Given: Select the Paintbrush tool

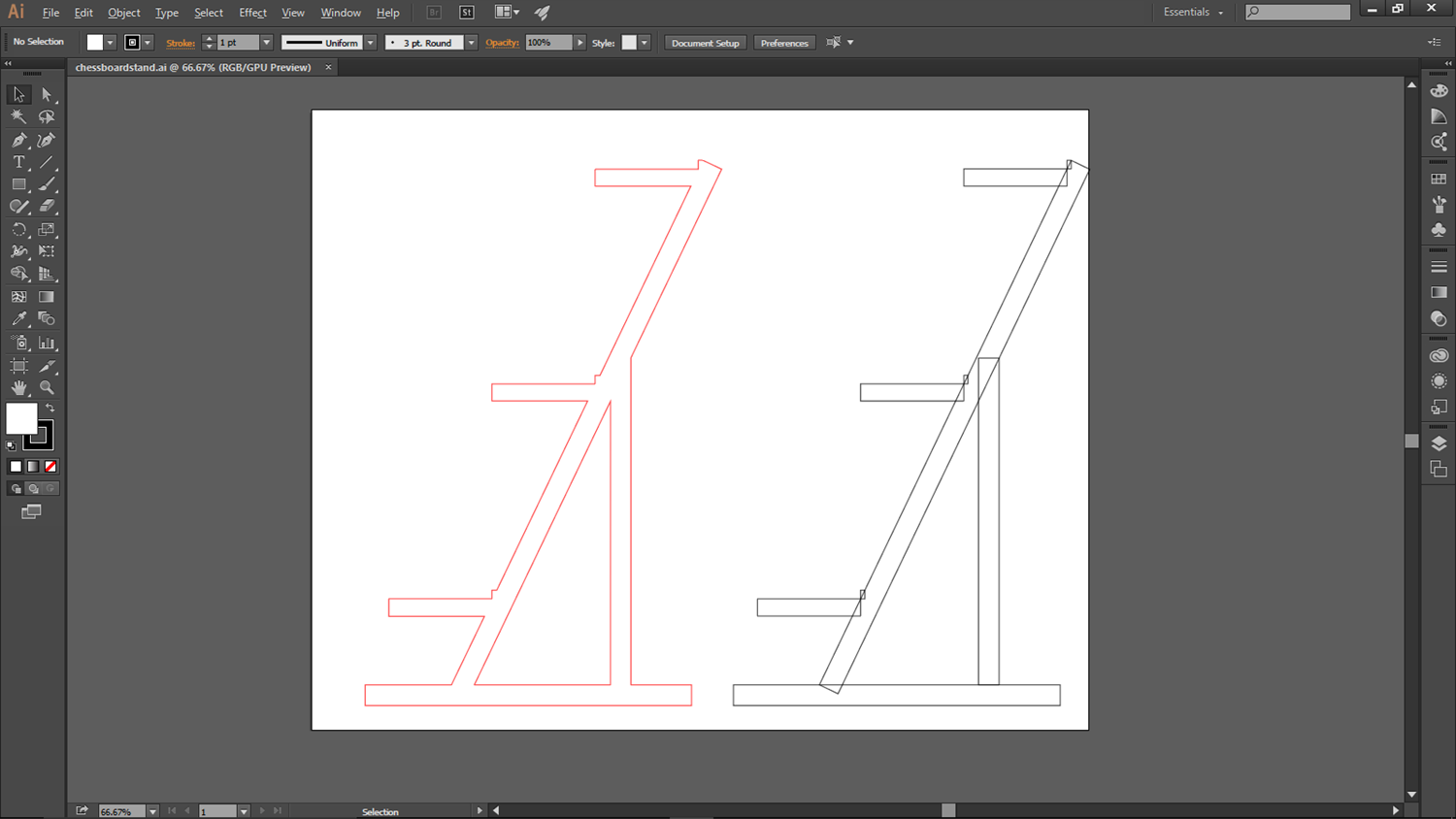Looking at the screenshot, I should [46, 184].
